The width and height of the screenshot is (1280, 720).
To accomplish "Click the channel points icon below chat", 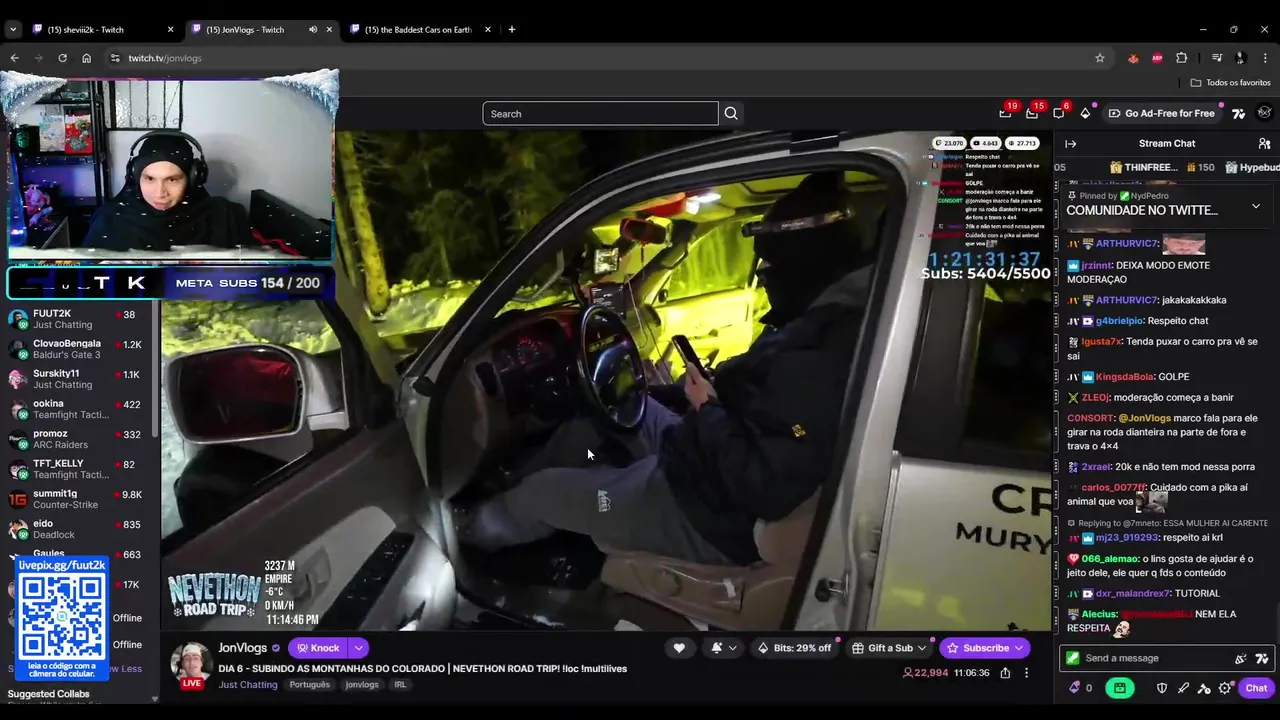I will tap(1075, 688).
